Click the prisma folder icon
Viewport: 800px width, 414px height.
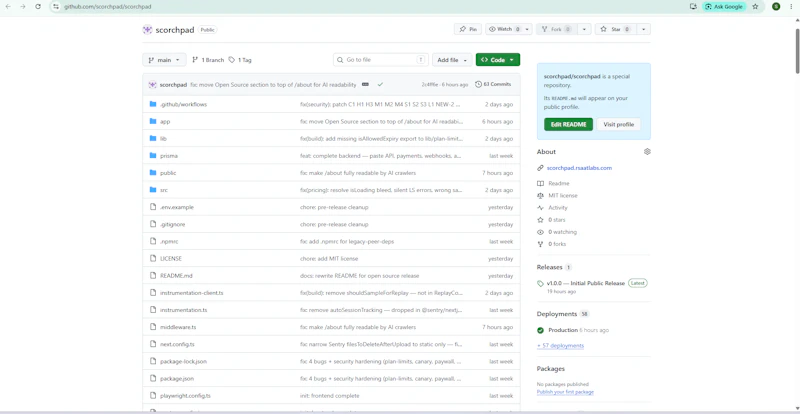tap(153, 155)
